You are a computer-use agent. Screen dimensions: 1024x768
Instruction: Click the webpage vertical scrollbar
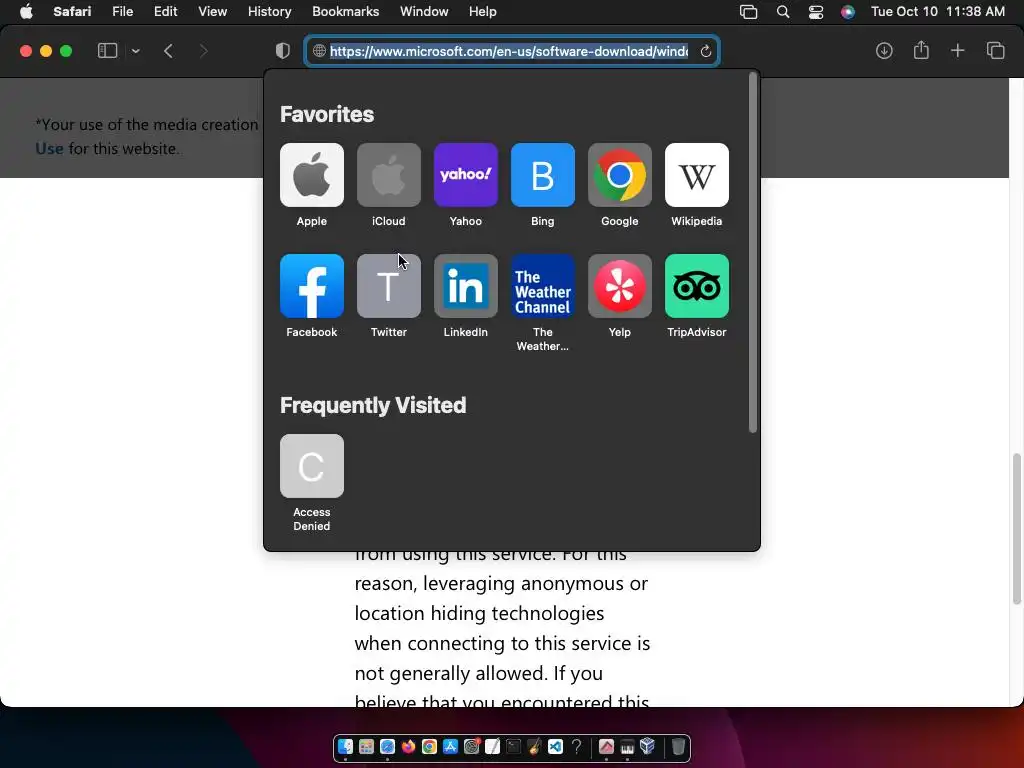[x=1016, y=529]
